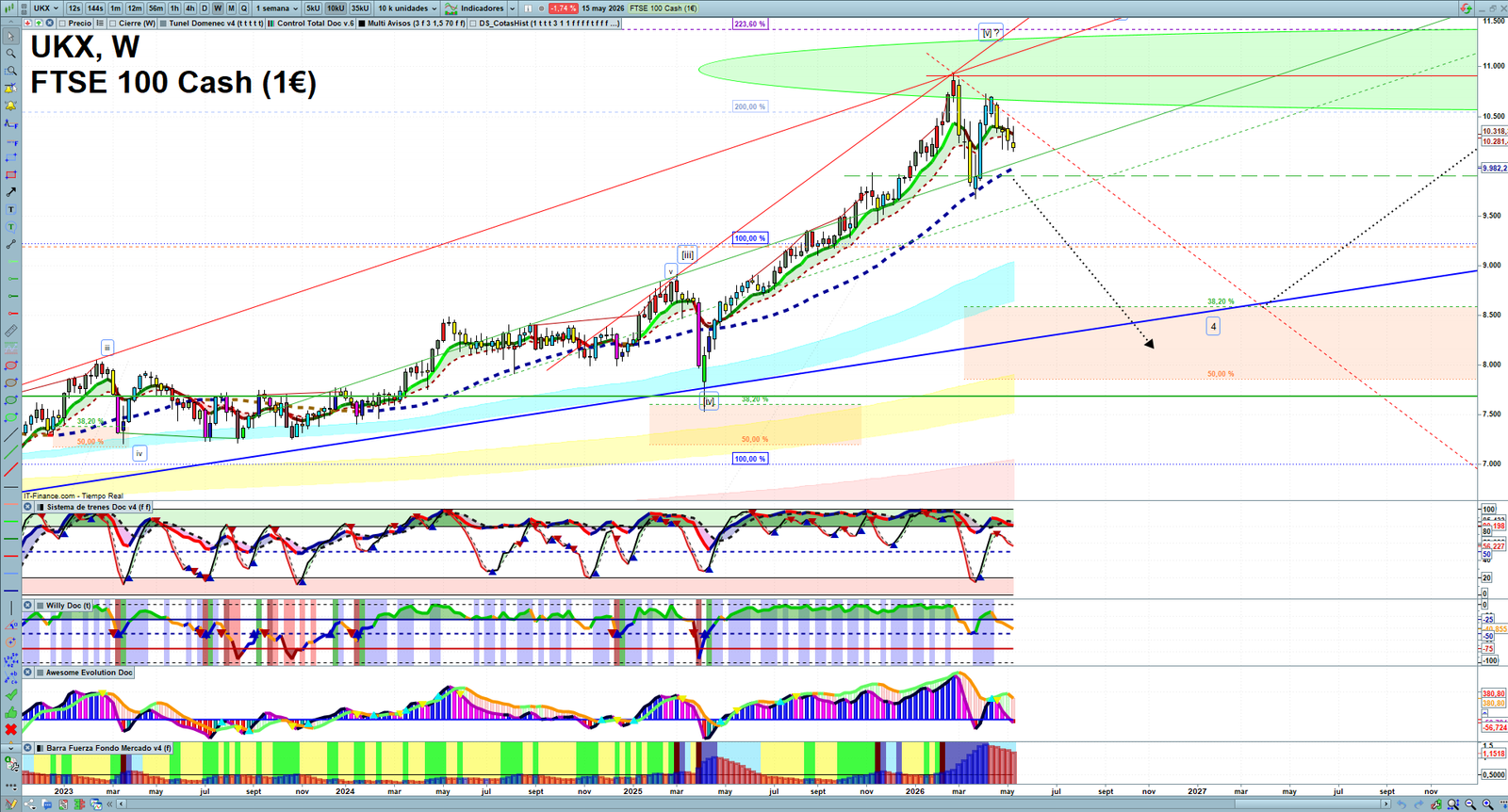Click the red X delete drawings tool

[x=11, y=730]
